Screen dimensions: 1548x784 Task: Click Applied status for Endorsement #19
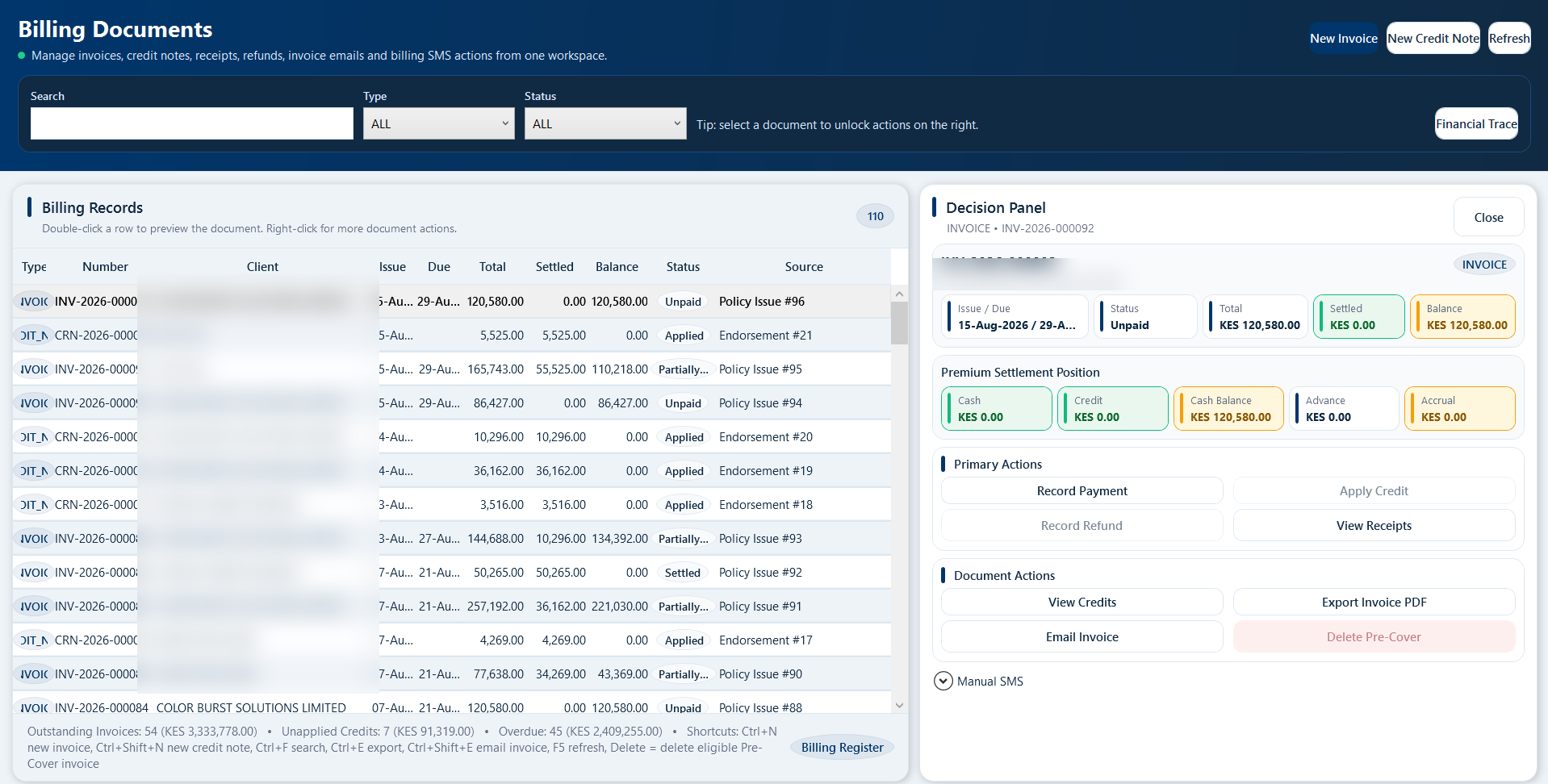point(684,470)
